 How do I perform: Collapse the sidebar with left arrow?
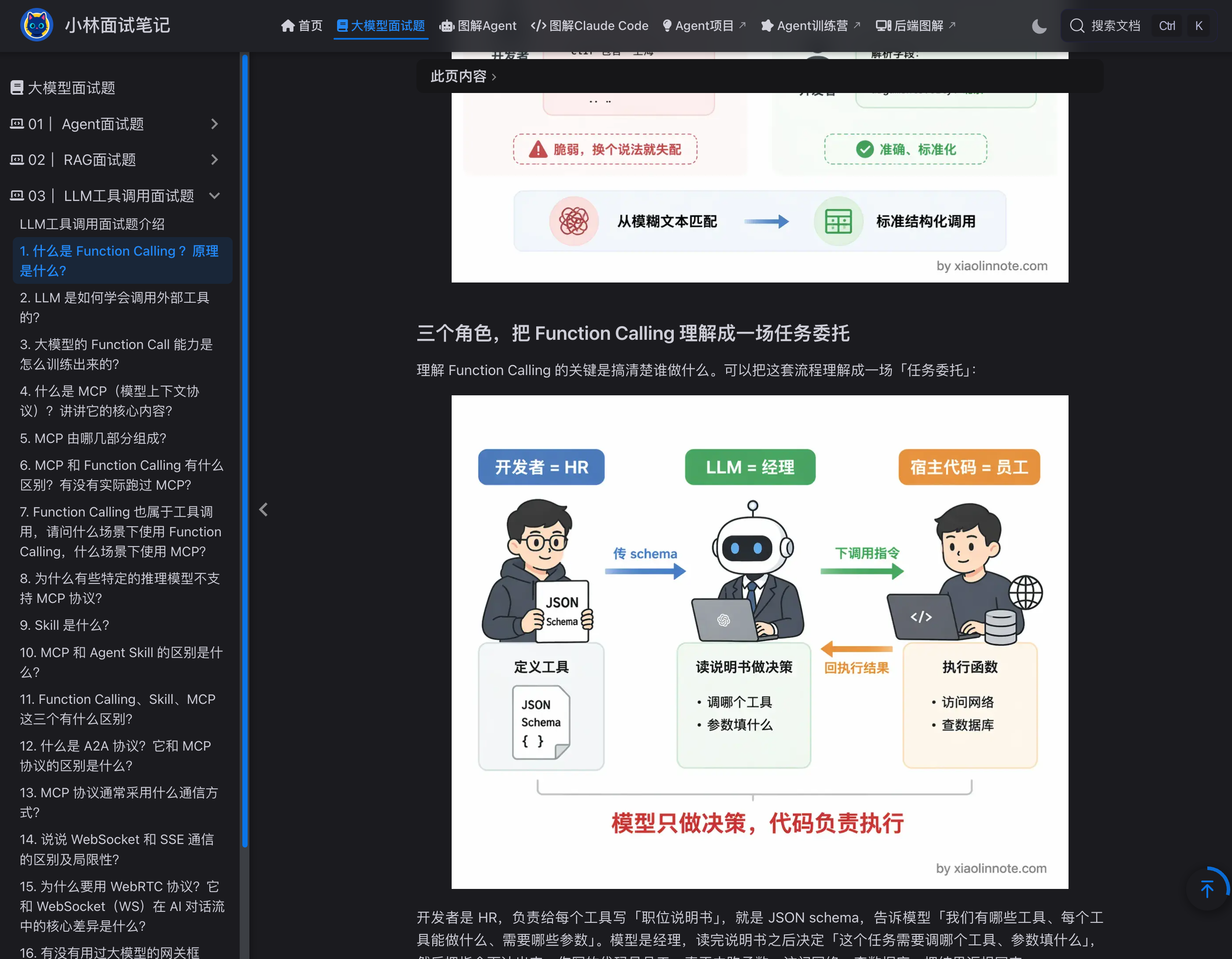click(x=263, y=510)
